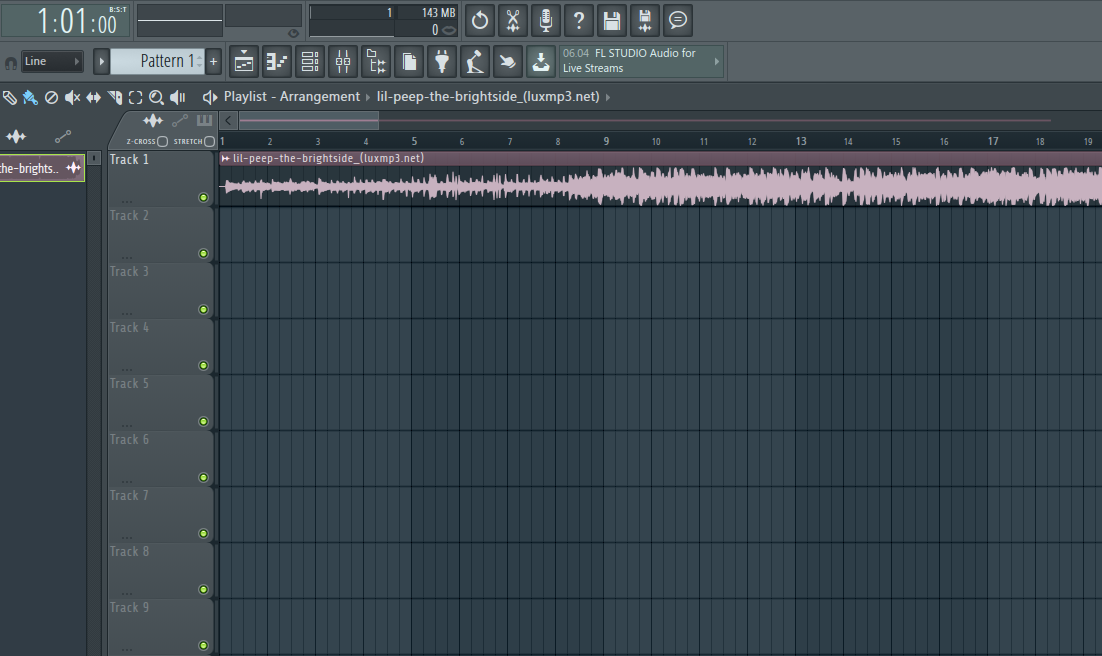This screenshot has height=656, width=1102.
Task: Toggle the Z-CROSS option
Action: click(162, 141)
